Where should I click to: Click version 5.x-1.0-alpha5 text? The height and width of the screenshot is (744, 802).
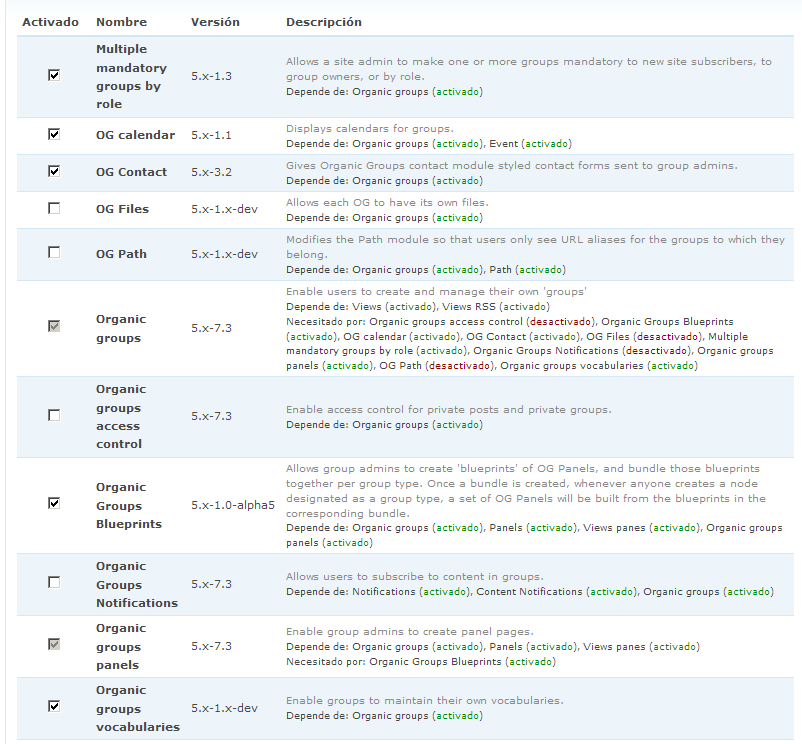pyautogui.click(x=233, y=505)
